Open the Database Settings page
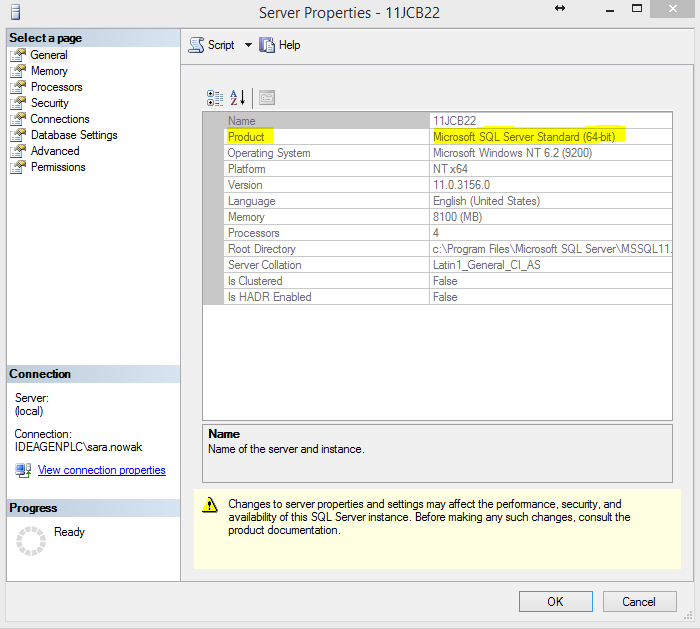 74,135
